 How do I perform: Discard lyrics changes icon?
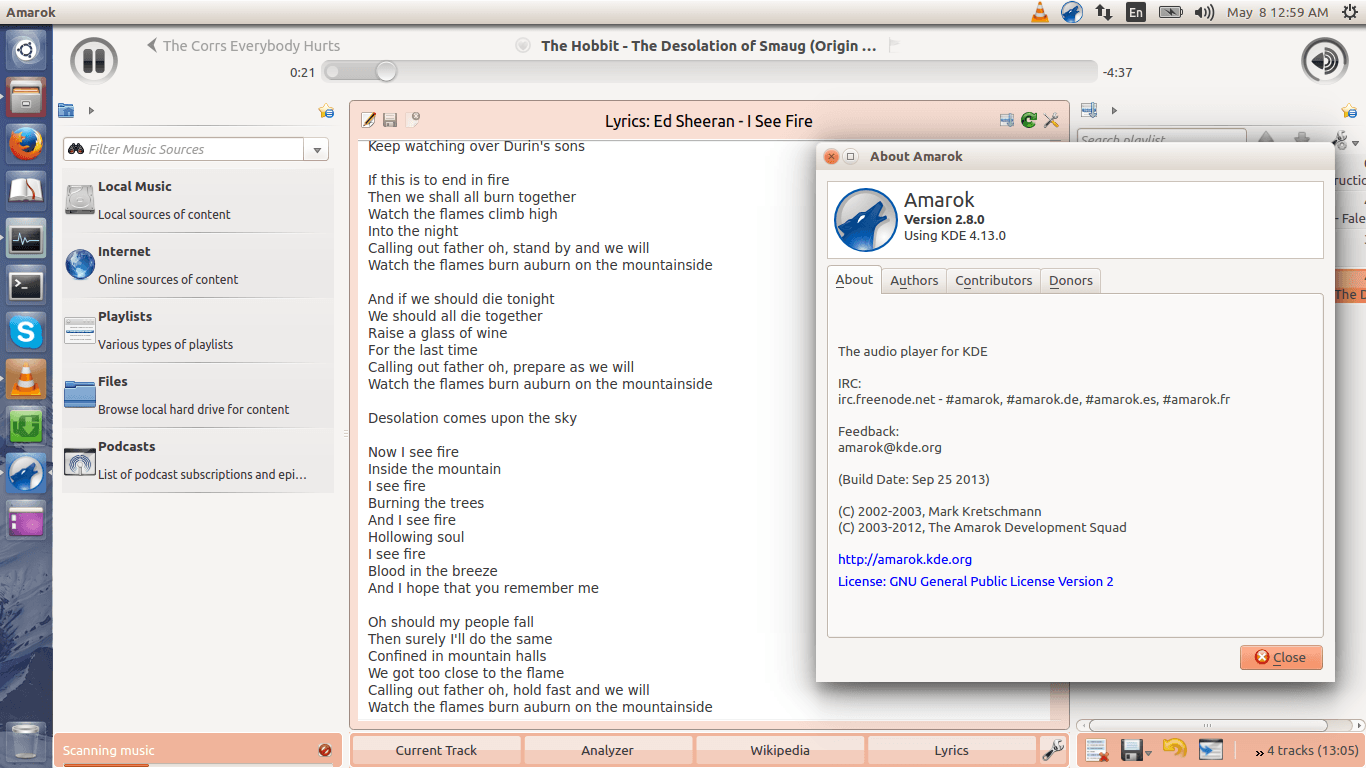point(412,120)
